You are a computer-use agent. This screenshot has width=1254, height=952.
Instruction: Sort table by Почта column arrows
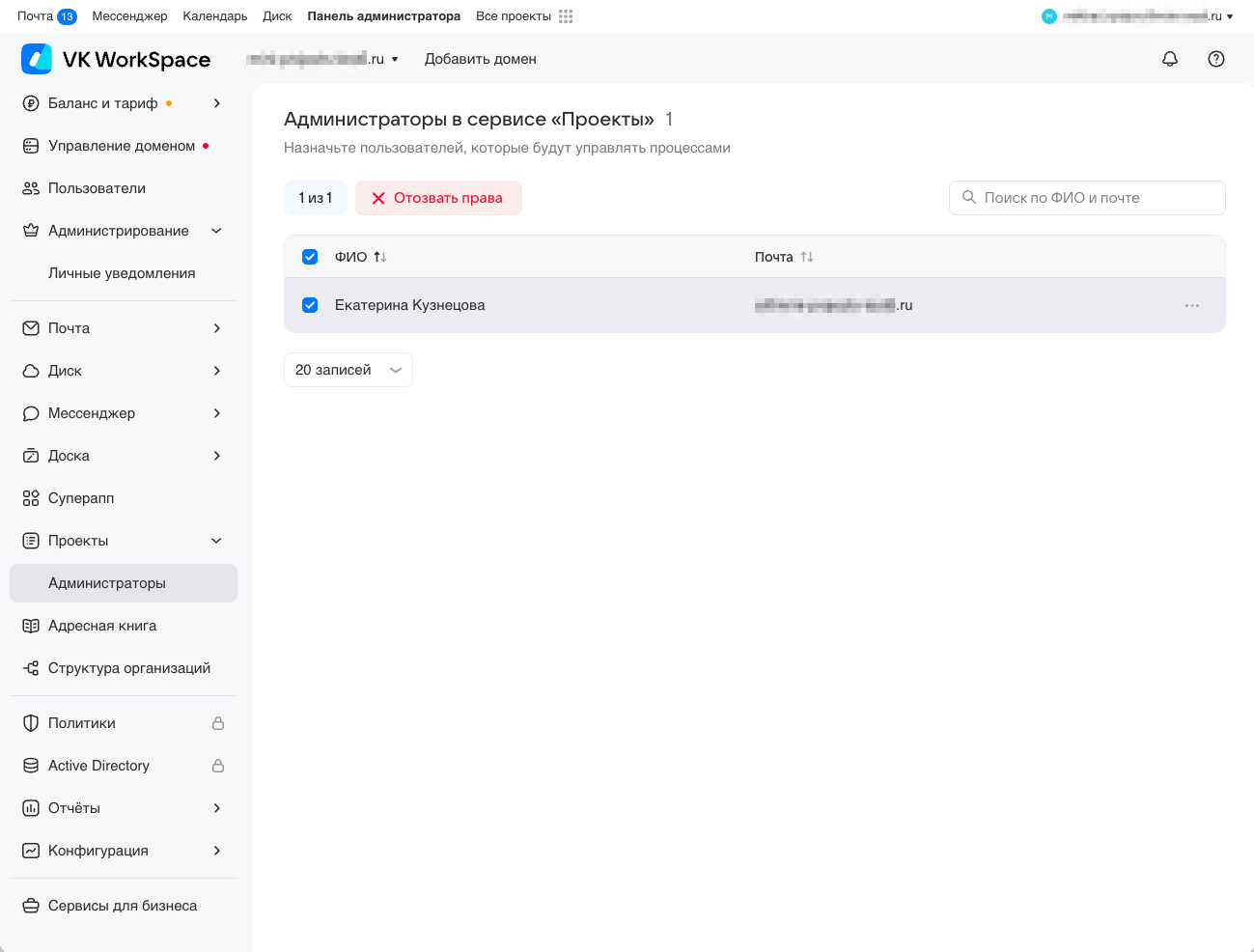[807, 257]
